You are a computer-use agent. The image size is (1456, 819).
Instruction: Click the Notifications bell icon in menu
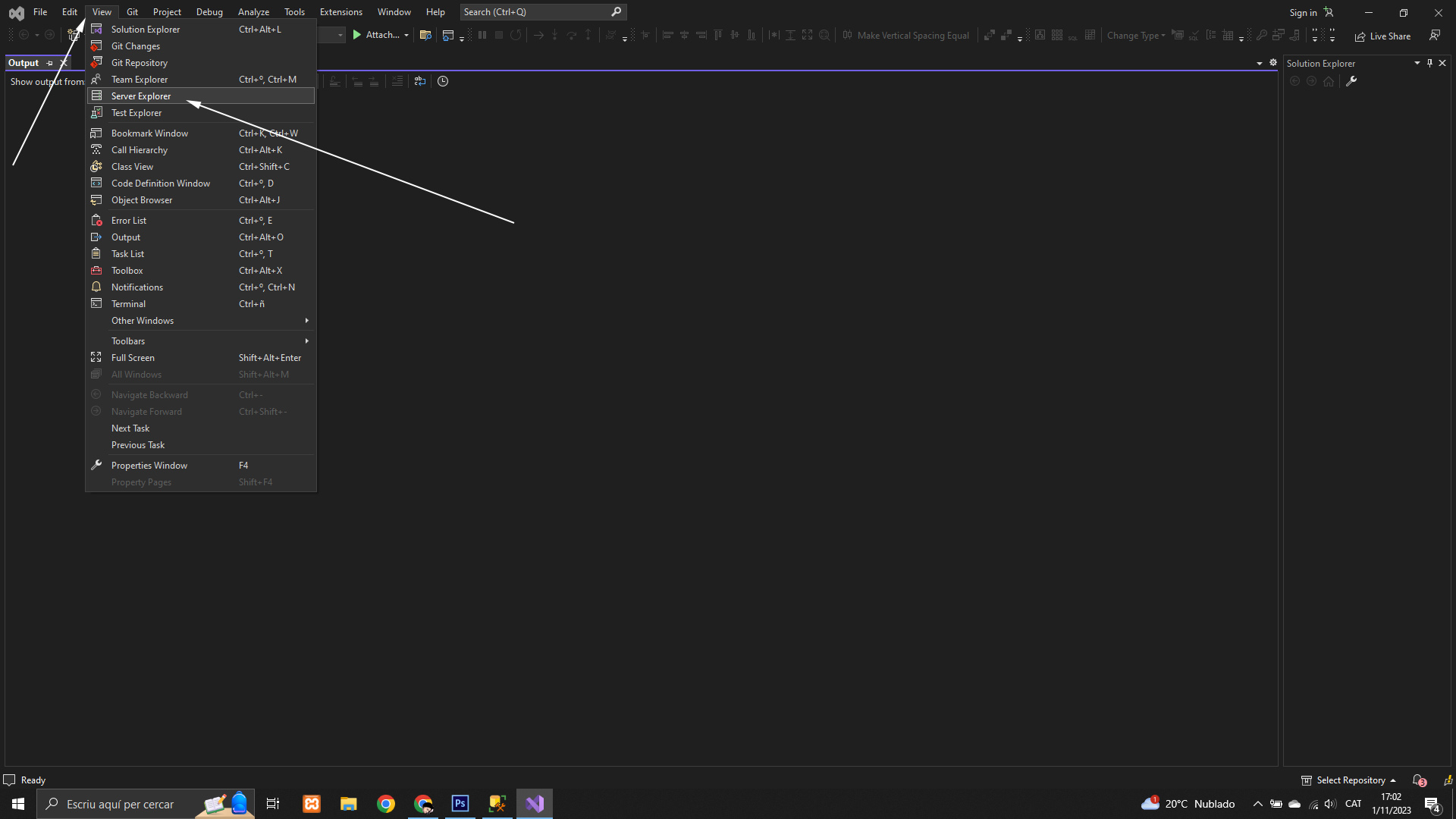coord(96,287)
